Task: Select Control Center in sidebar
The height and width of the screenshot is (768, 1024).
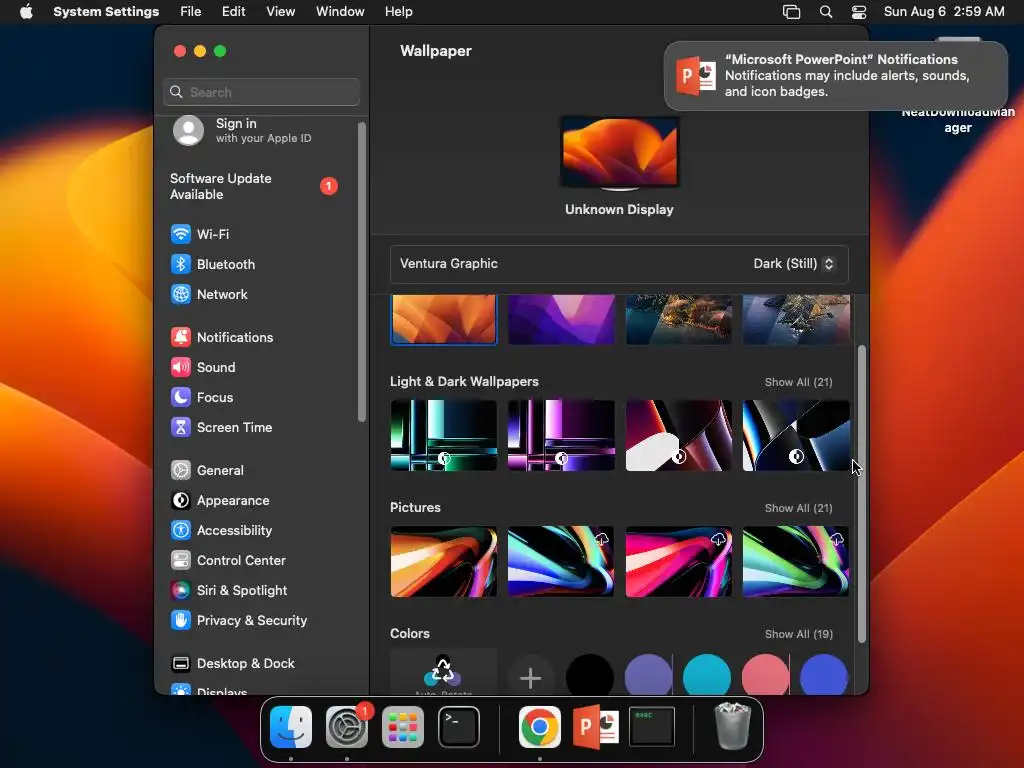Action: 228,560
